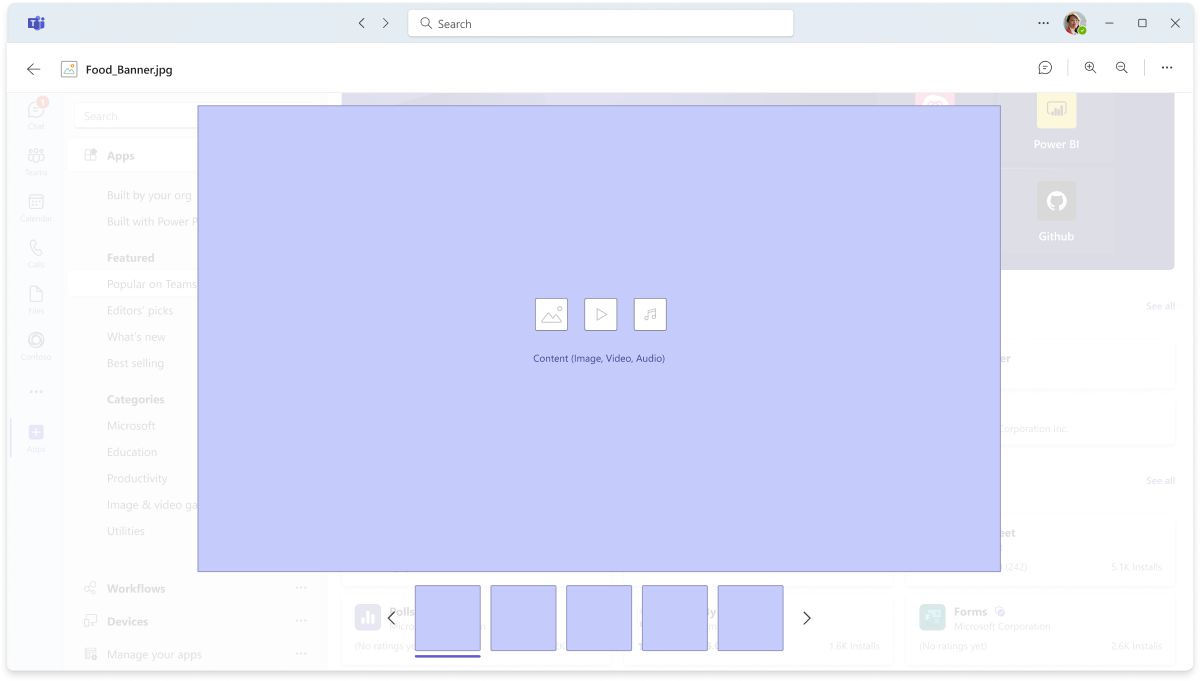Select Editors' picks

(x=140, y=311)
